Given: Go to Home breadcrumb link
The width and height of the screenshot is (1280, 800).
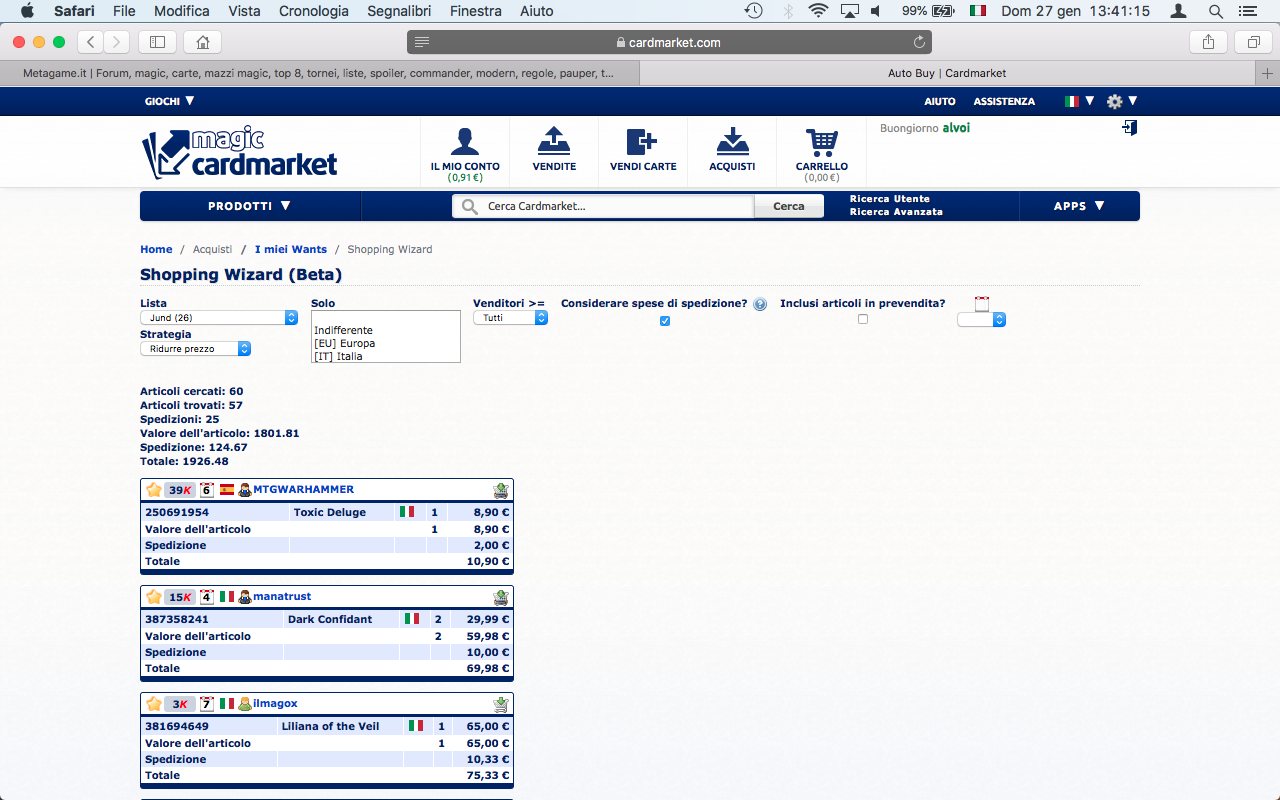Looking at the screenshot, I should click(x=156, y=249).
